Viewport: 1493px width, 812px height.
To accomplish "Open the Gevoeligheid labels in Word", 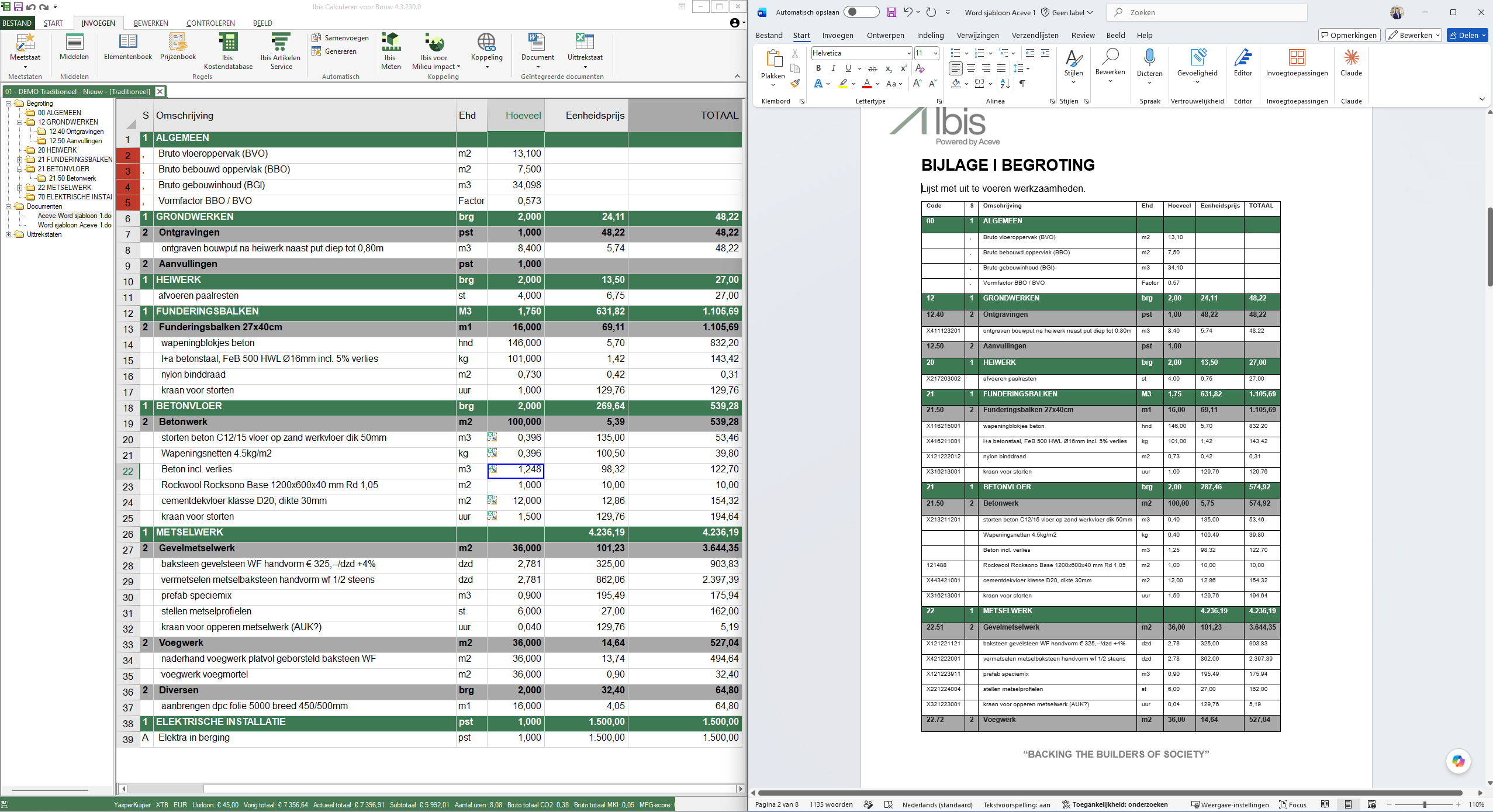I will coord(1197,67).
